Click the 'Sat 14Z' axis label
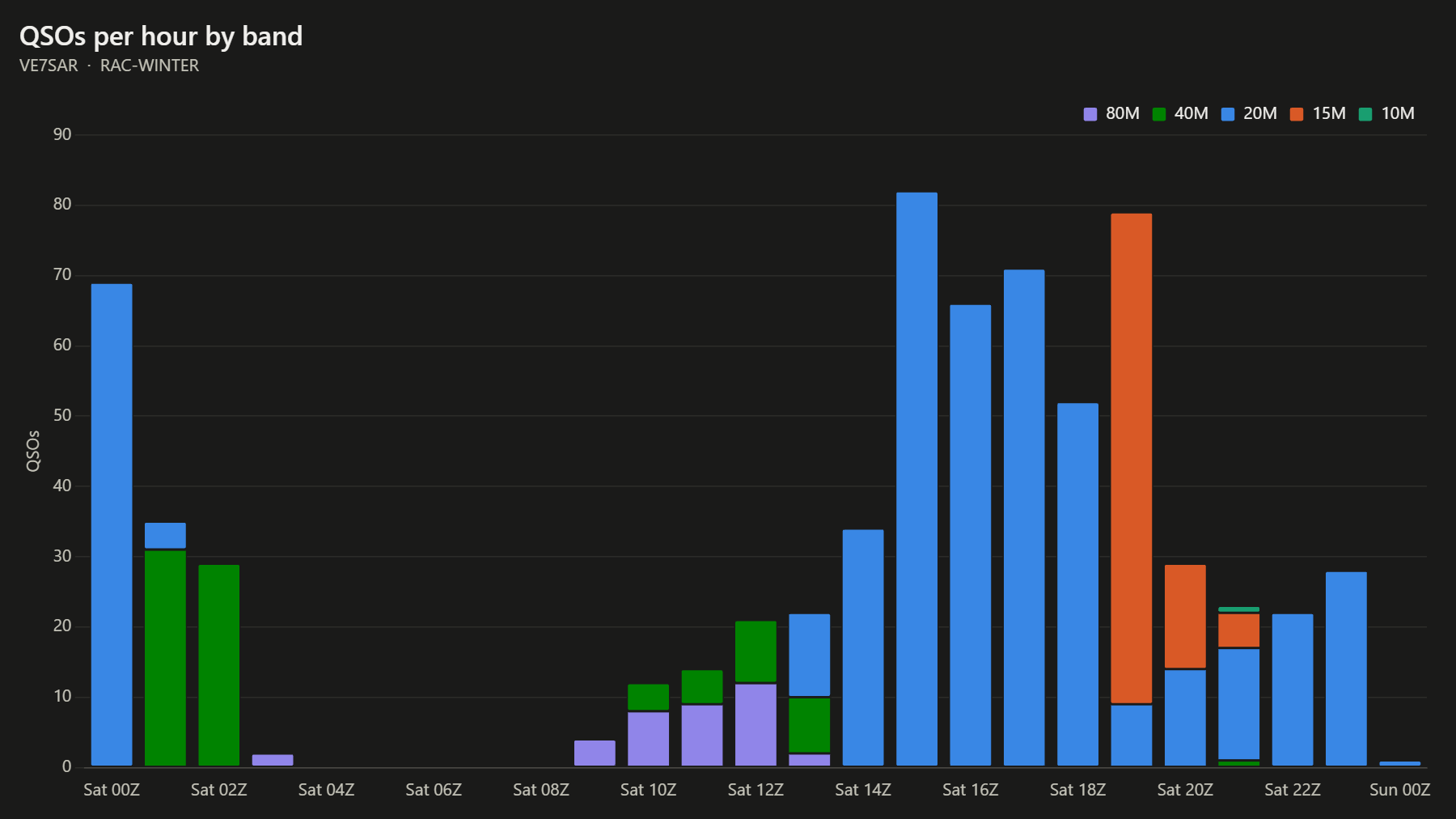1456x819 pixels. [x=863, y=790]
